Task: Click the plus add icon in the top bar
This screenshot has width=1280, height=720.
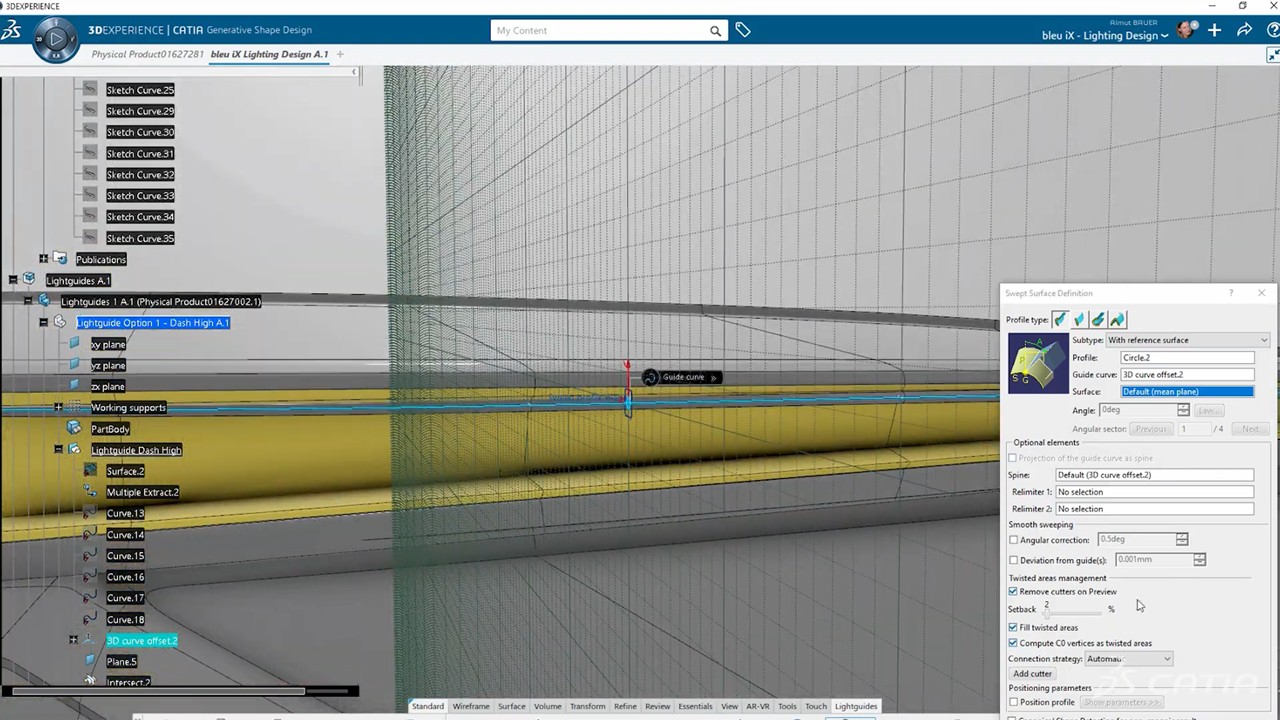Action: [1214, 30]
